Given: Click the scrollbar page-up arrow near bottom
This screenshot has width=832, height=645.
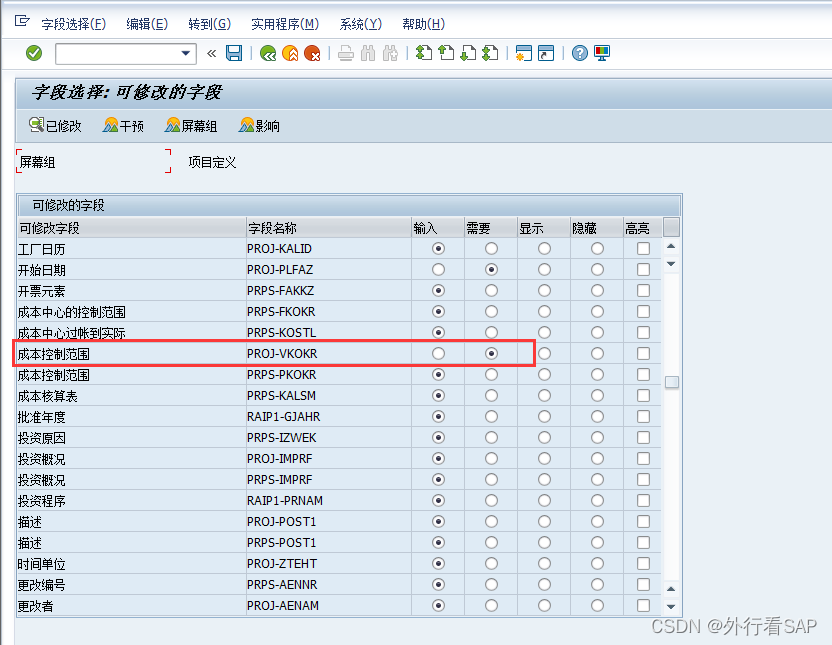Looking at the screenshot, I should coord(671,589).
